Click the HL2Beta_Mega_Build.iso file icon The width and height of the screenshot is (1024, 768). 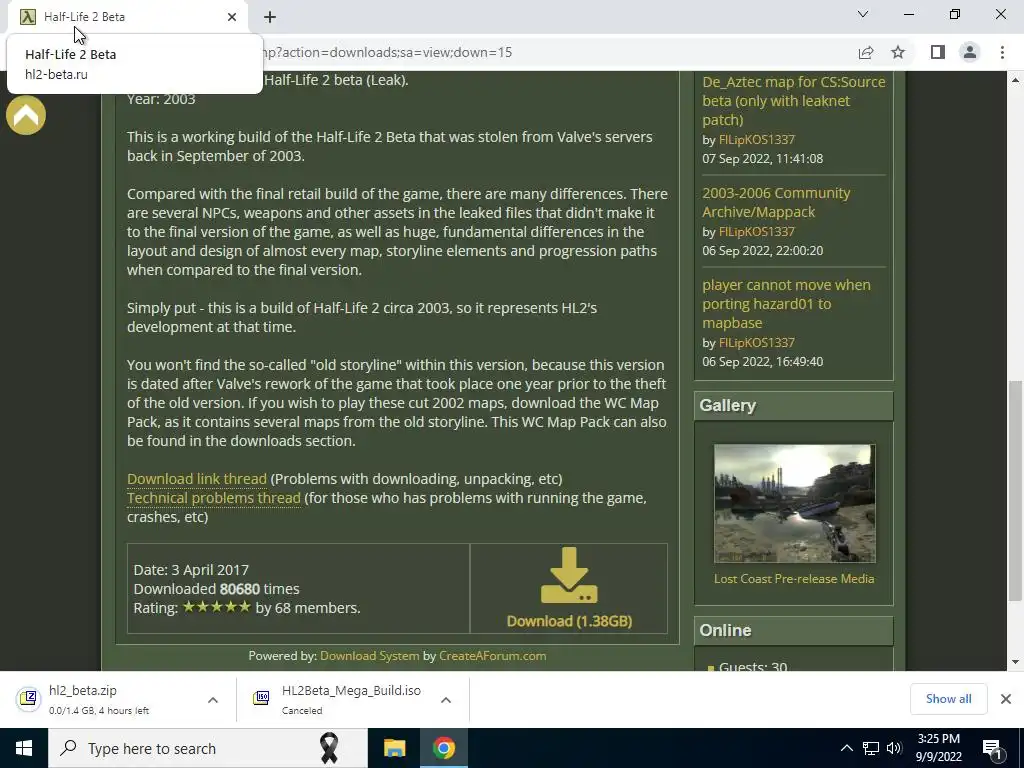tap(261, 698)
